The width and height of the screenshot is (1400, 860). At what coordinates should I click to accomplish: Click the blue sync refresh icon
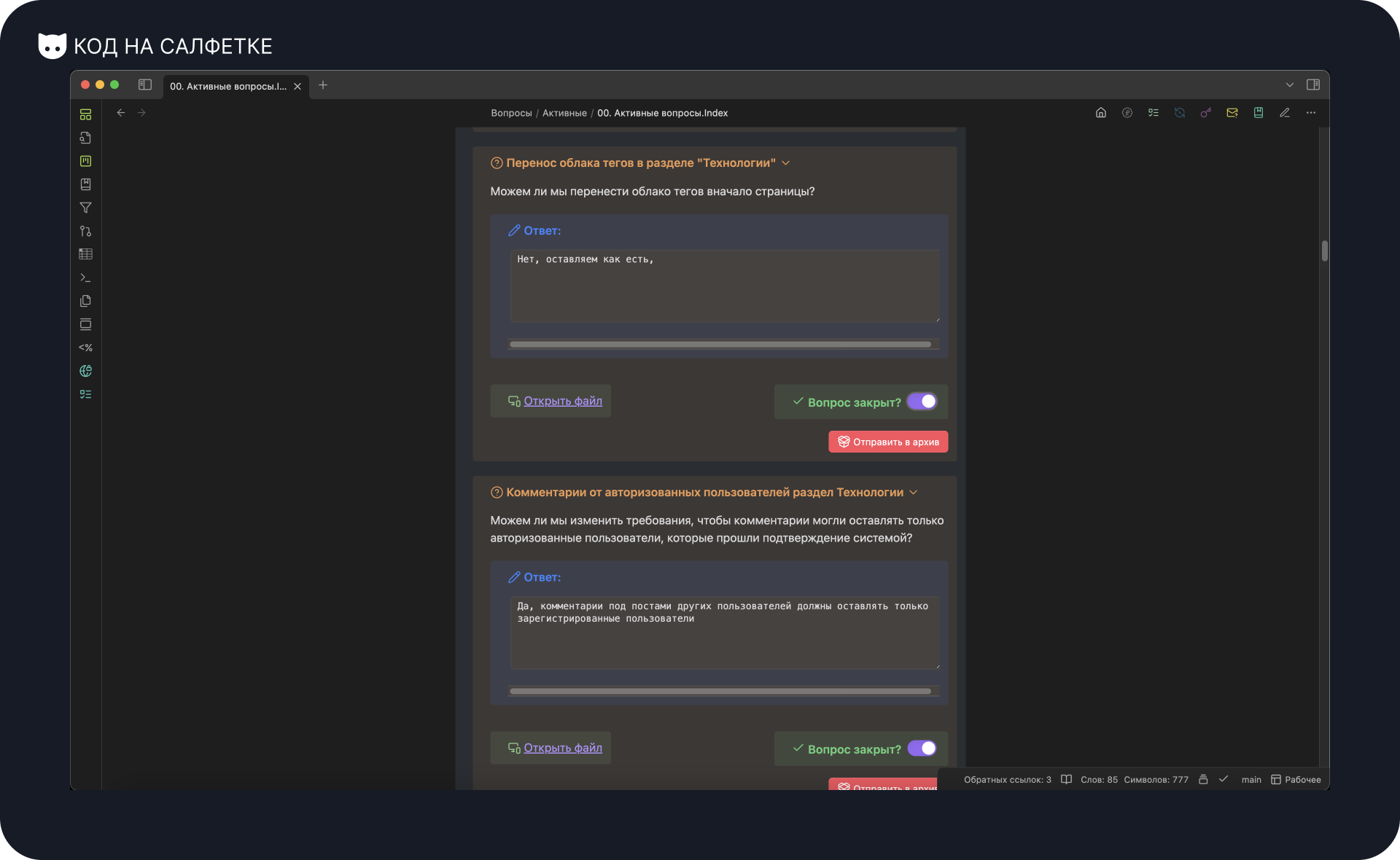(x=1180, y=113)
